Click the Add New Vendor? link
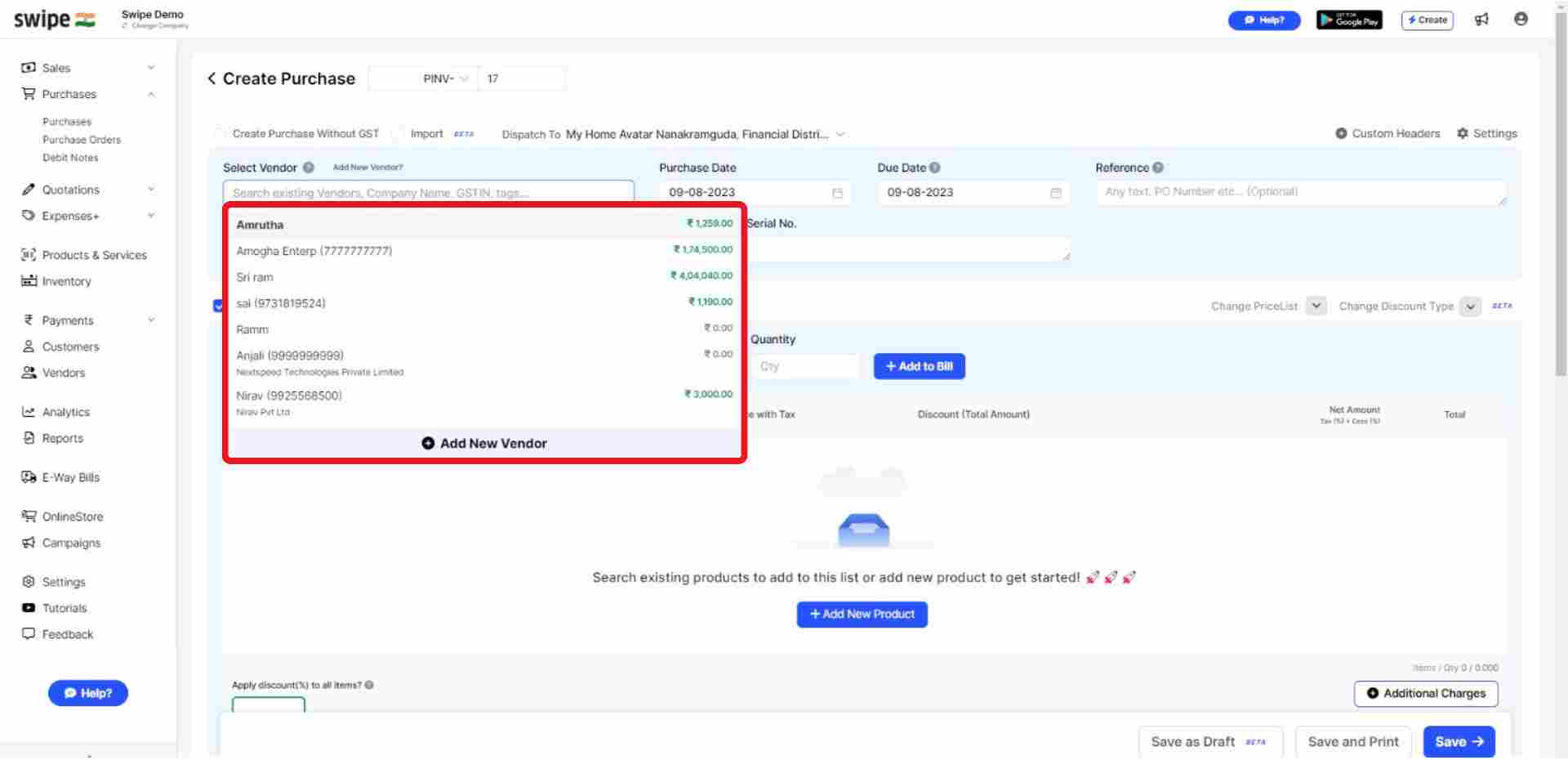1568x760 pixels. click(x=367, y=168)
